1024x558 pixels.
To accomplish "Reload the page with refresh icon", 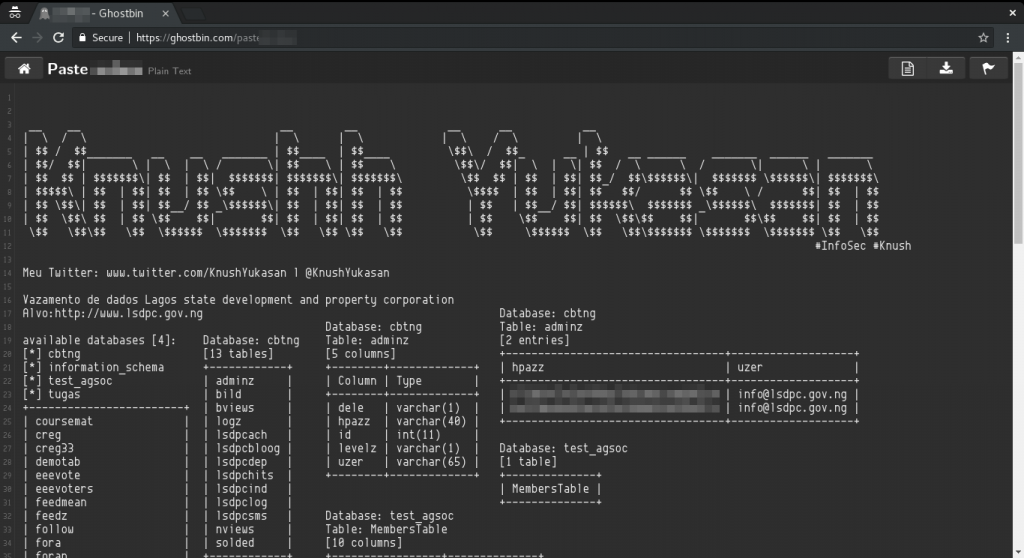I will point(58,38).
